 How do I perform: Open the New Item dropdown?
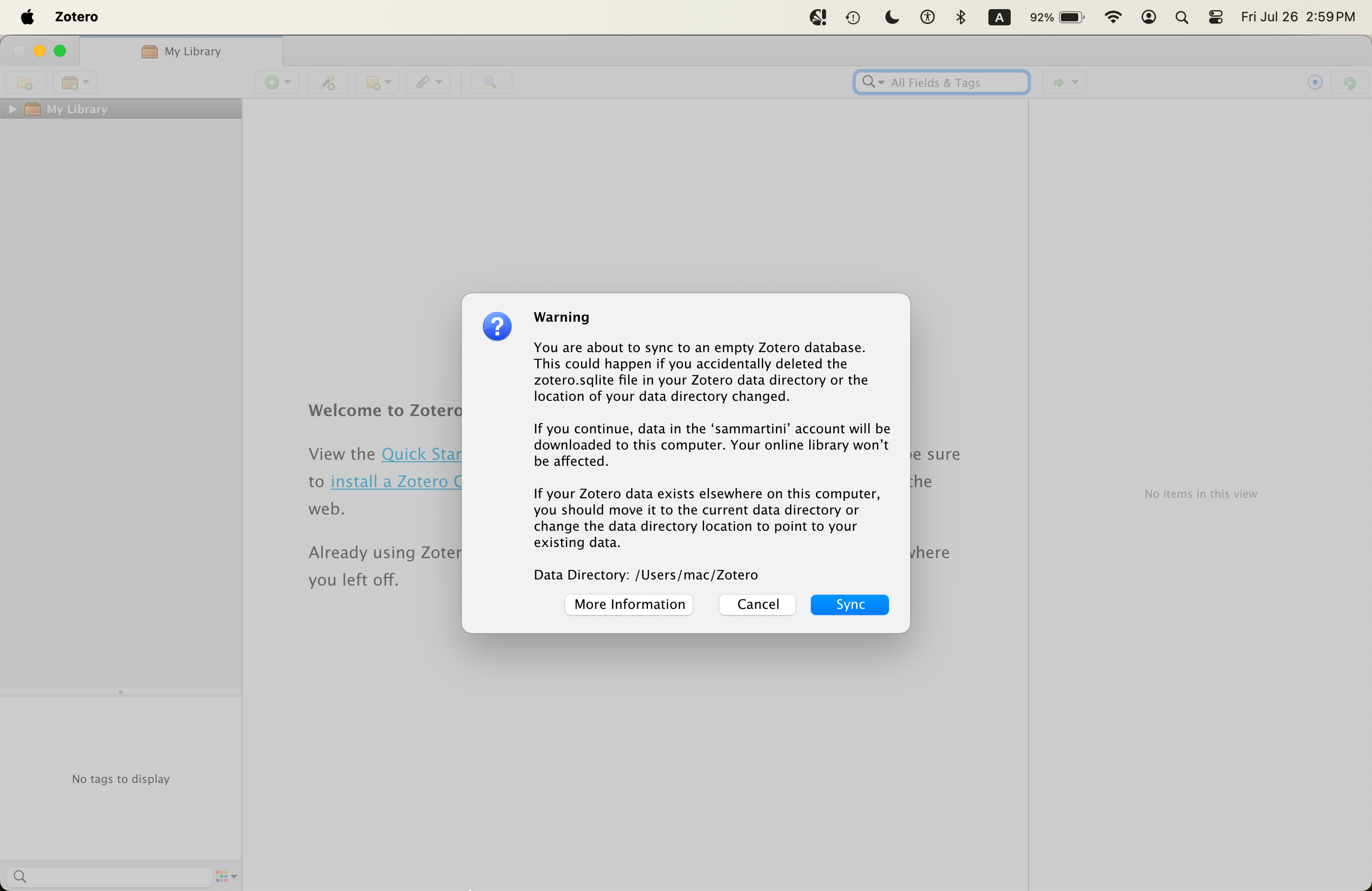tap(277, 83)
